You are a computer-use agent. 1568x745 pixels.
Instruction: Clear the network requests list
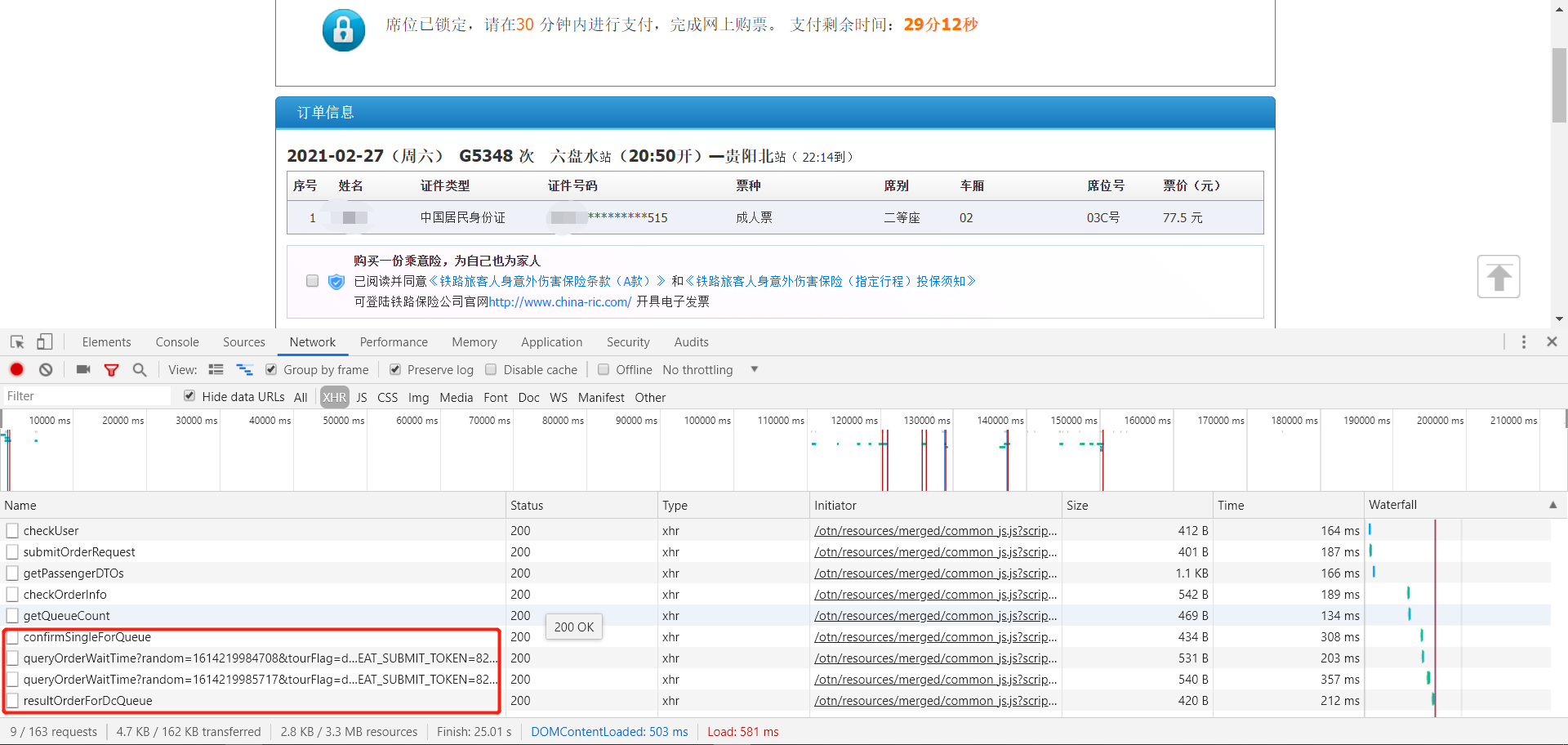click(46, 369)
